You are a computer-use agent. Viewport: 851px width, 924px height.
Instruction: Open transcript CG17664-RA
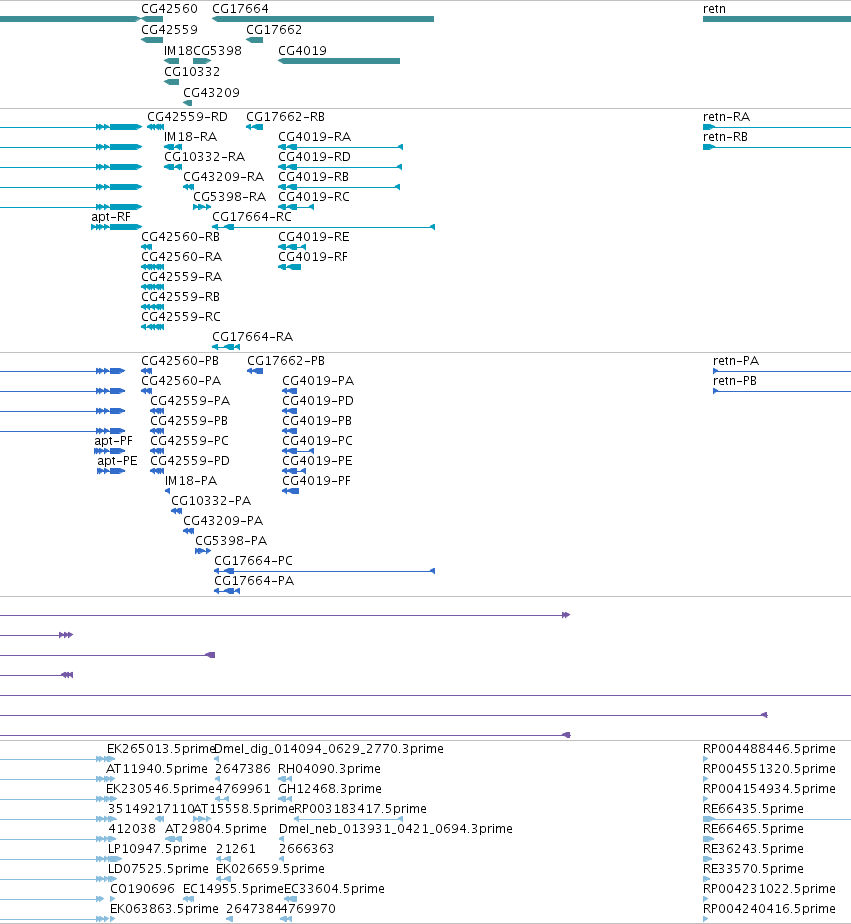click(x=252, y=338)
